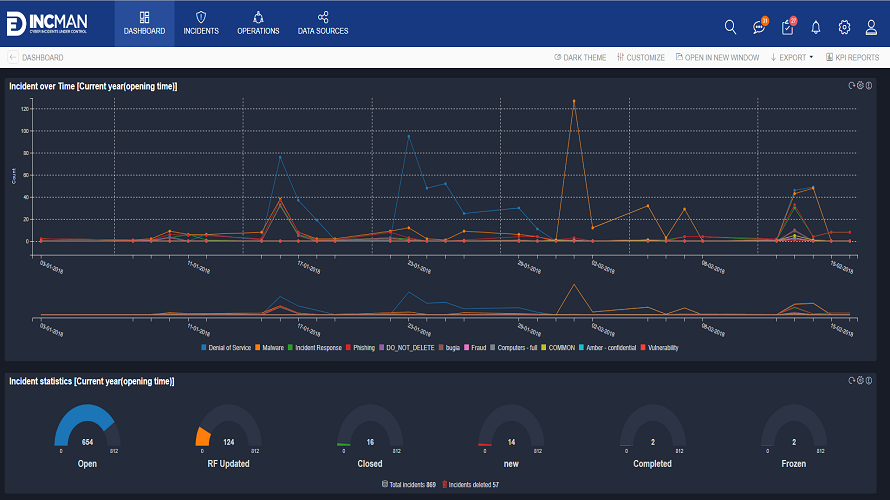Image resolution: width=890 pixels, height=500 pixels.
Task: Refresh the Incident over Time widget
Action: [851, 86]
